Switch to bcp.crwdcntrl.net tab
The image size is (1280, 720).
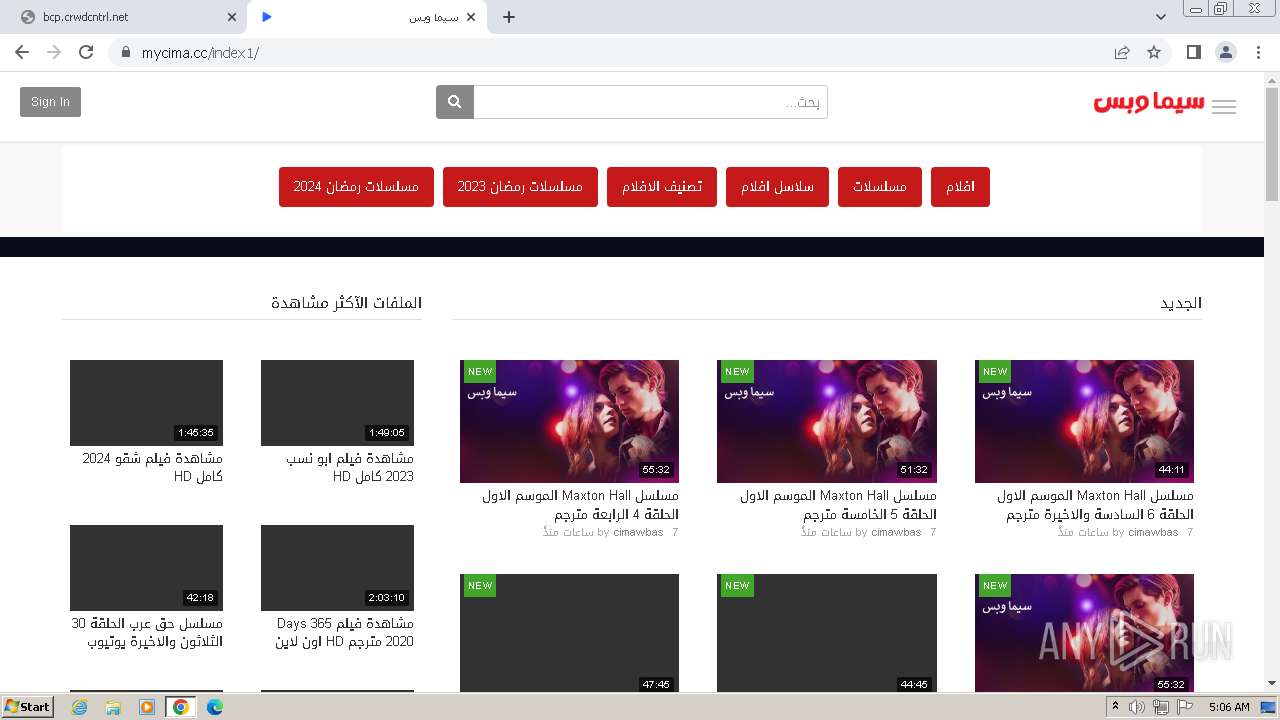point(126,17)
